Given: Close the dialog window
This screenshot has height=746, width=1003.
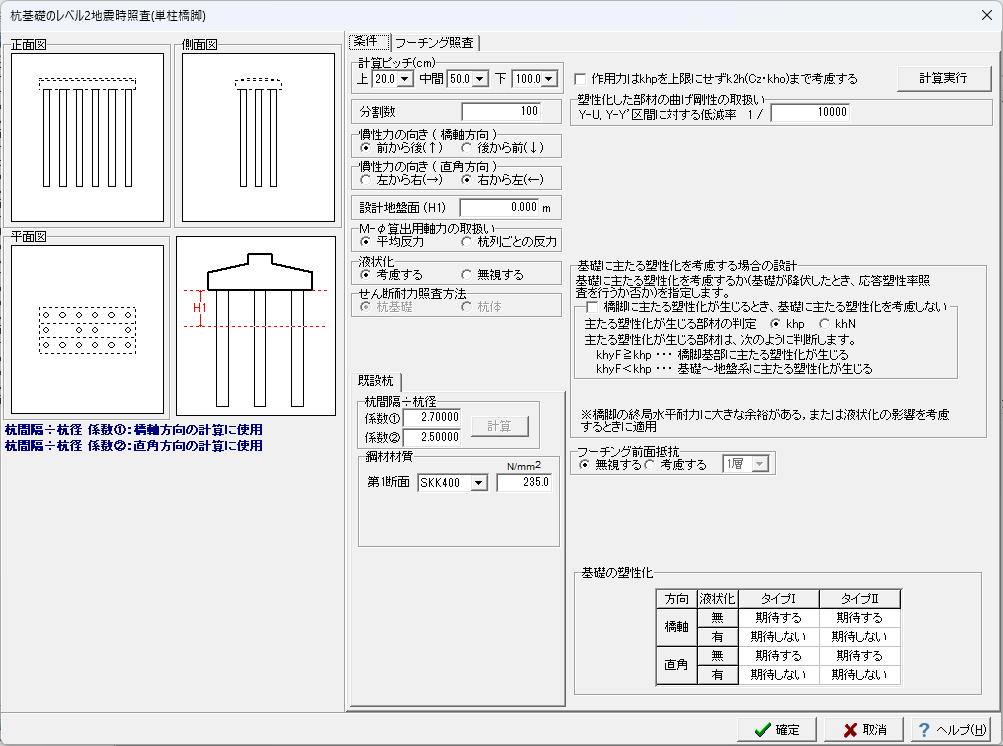Looking at the screenshot, I should [x=986, y=15].
